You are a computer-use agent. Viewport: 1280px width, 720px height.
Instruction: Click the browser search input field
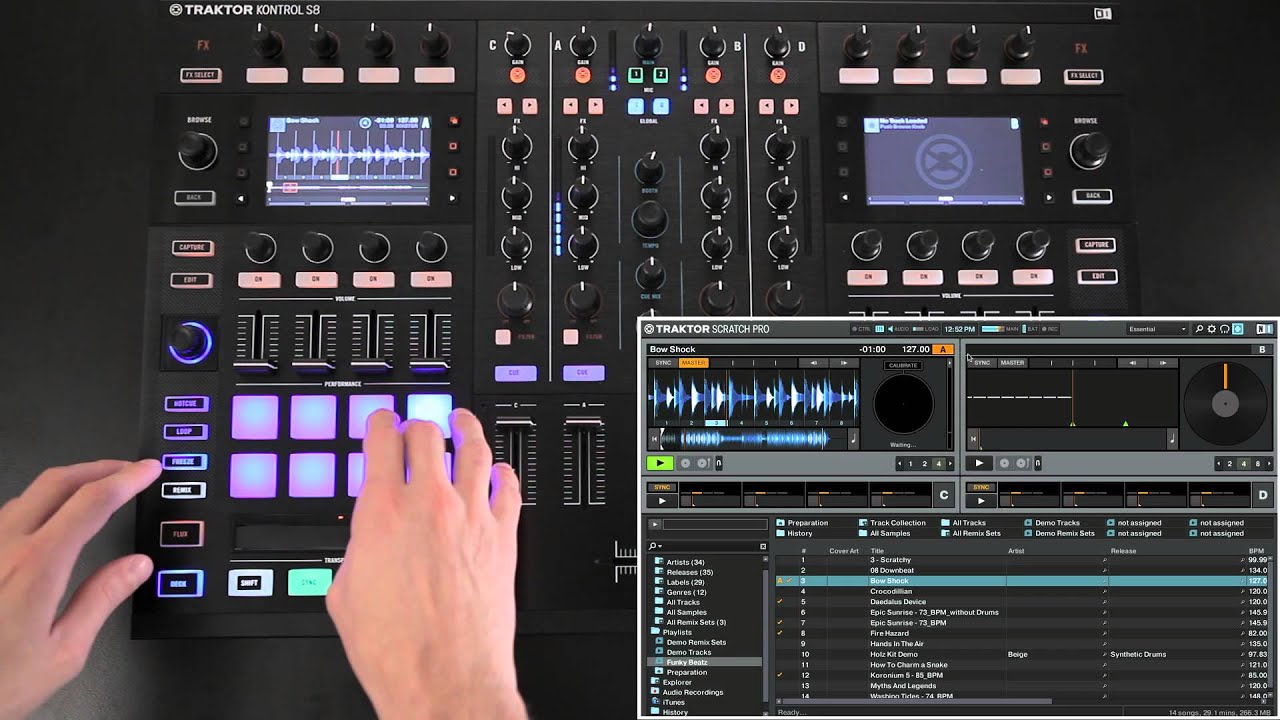point(711,546)
